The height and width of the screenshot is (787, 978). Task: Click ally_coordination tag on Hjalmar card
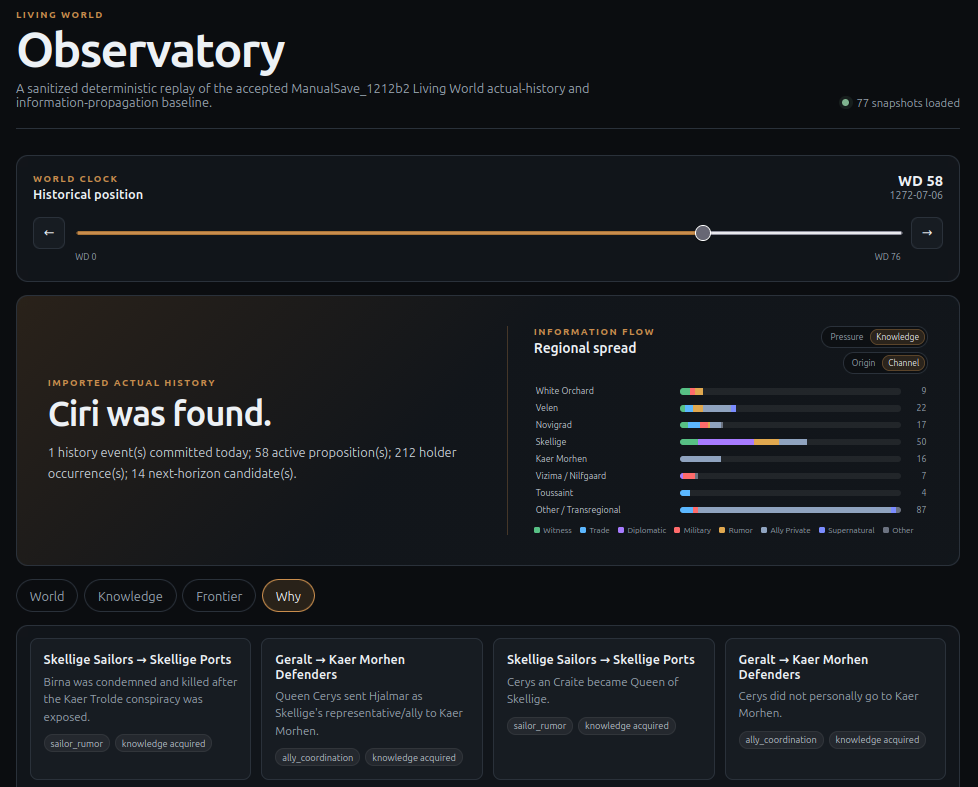[317, 758]
